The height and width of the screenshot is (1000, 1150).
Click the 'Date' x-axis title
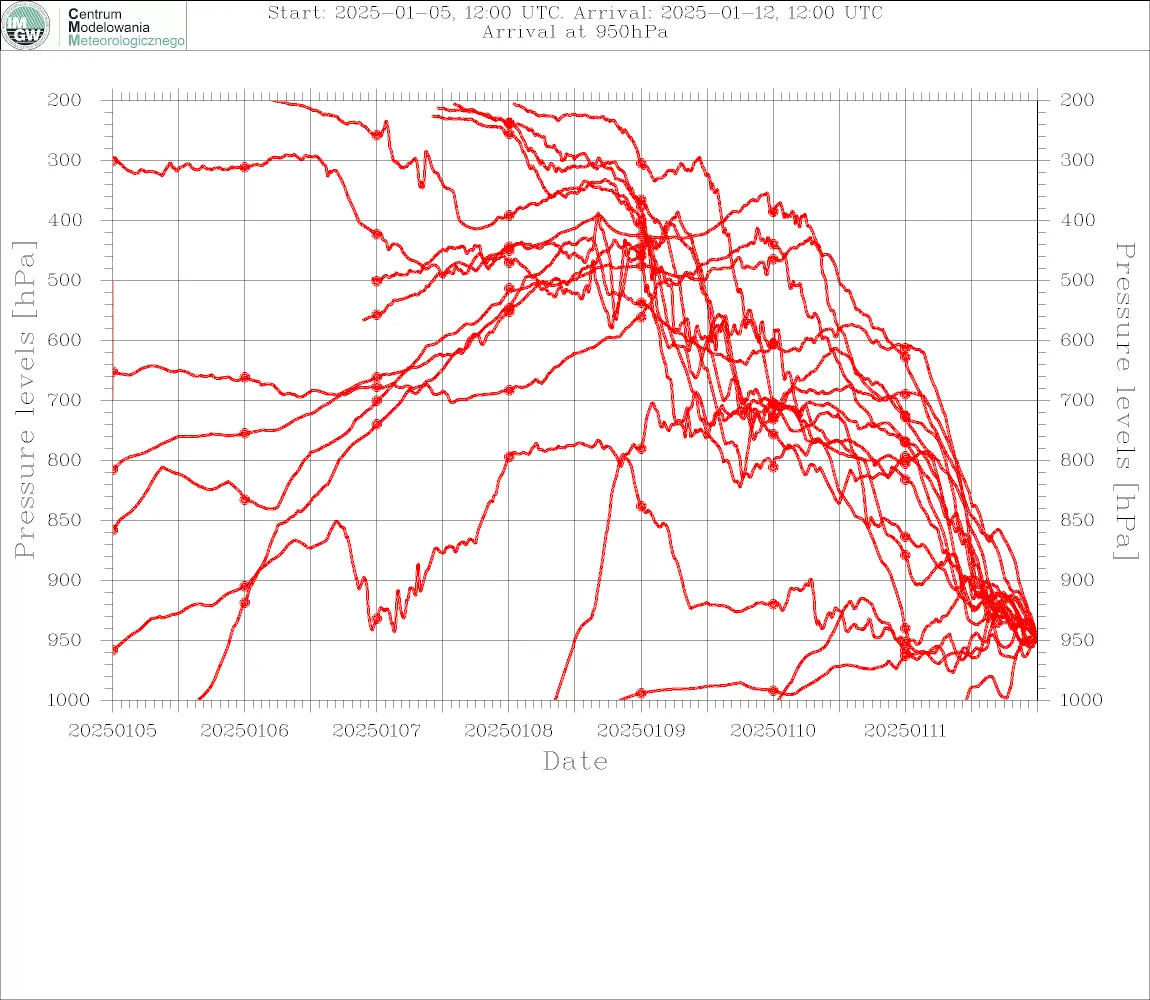[575, 761]
